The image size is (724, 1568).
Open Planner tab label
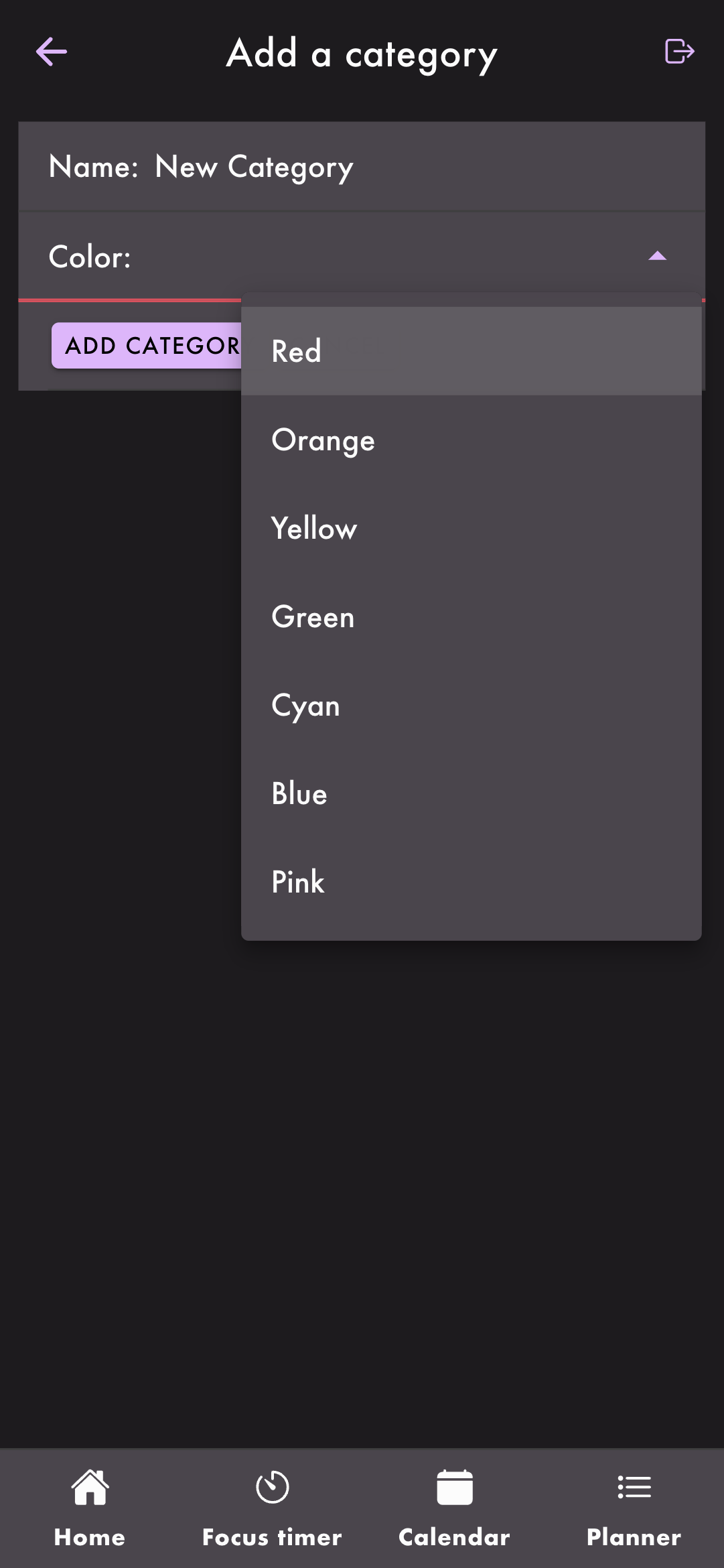coord(634,1537)
